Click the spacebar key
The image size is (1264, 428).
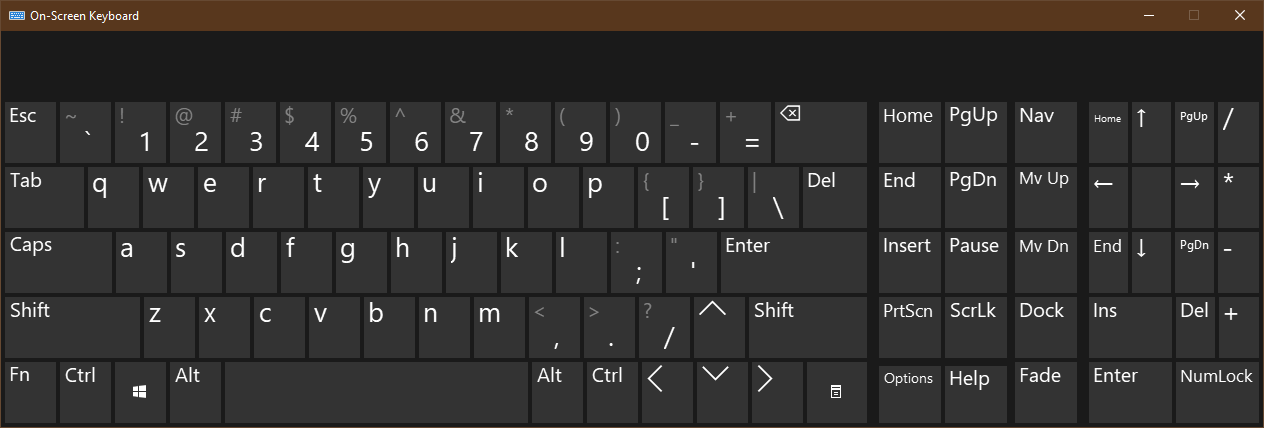pos(376,392)
